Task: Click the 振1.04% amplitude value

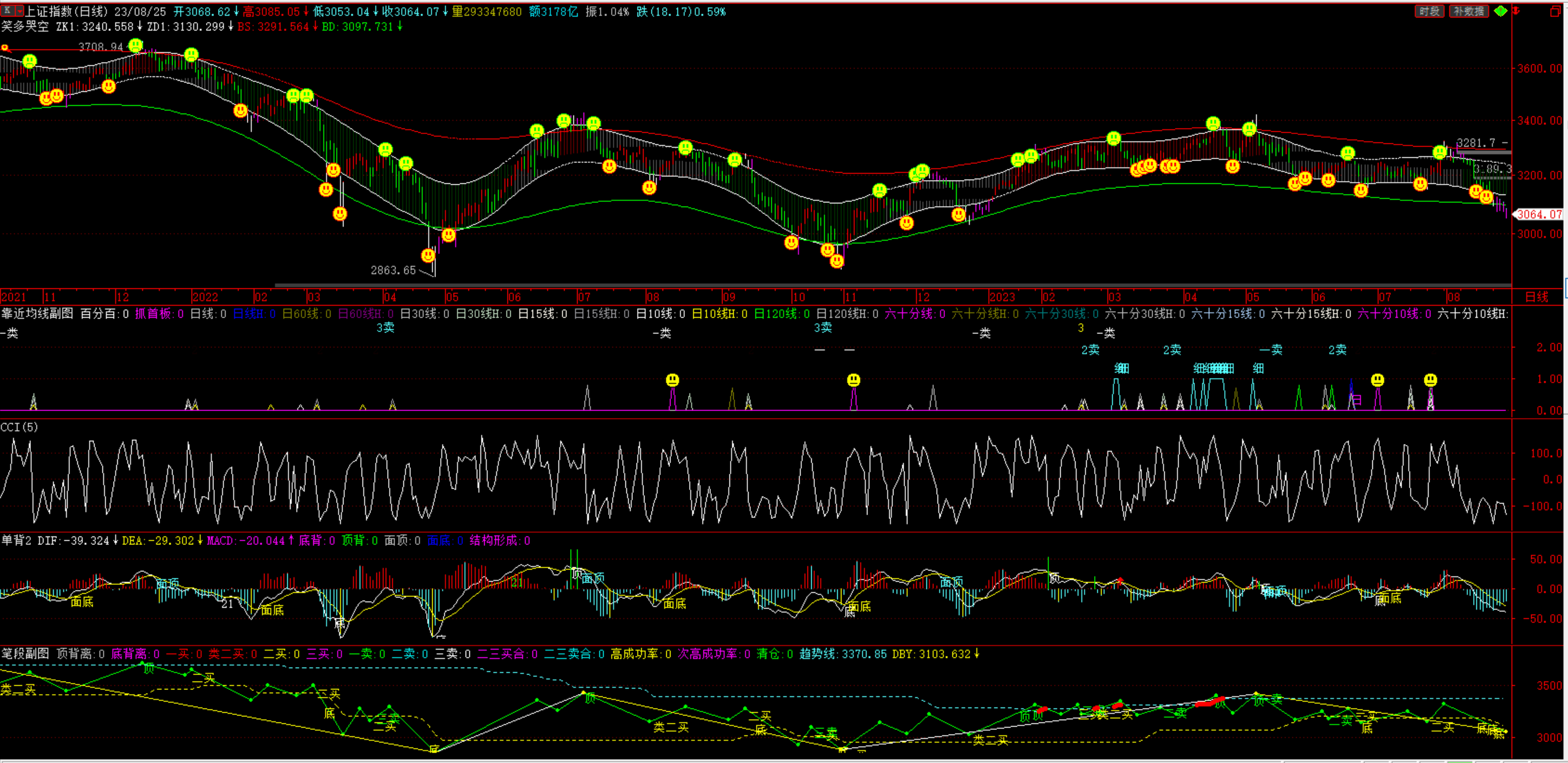Action: coord(607,12)
